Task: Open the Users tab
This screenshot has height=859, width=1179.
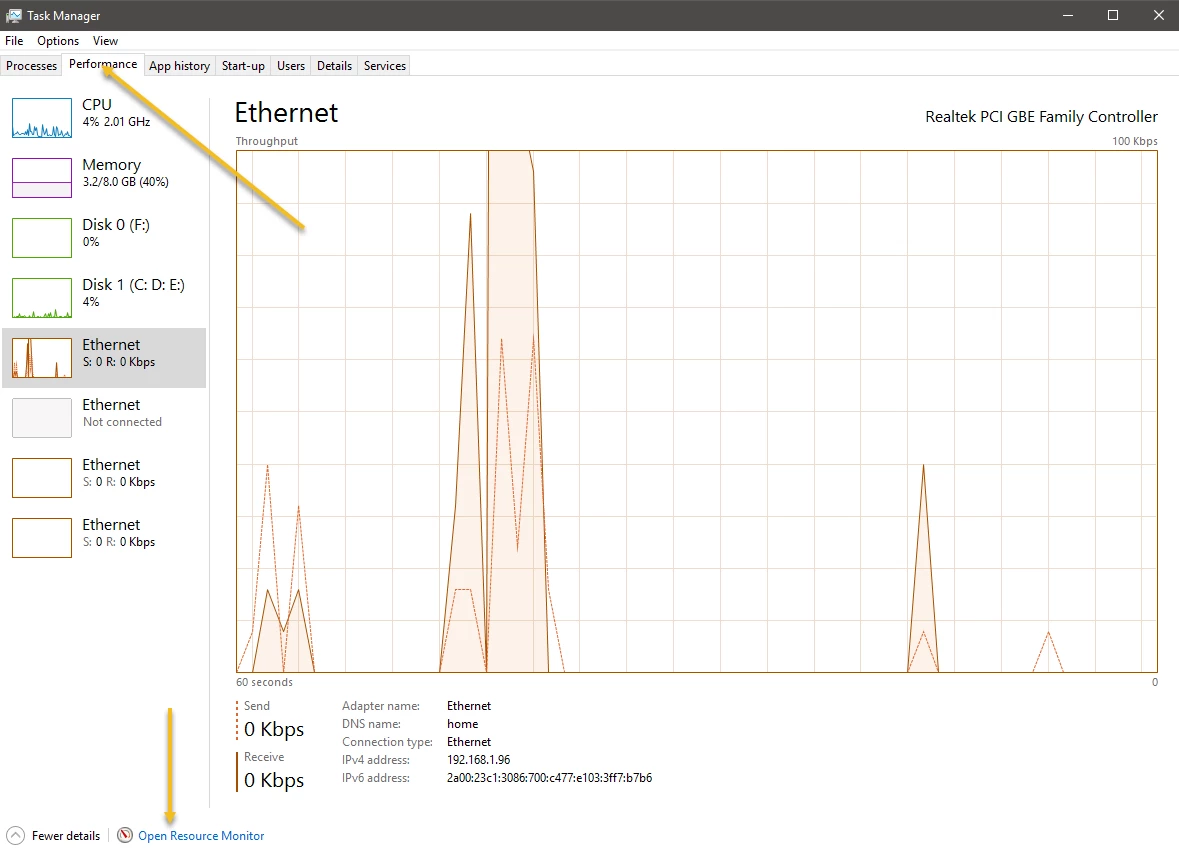Action: [291, 65]
